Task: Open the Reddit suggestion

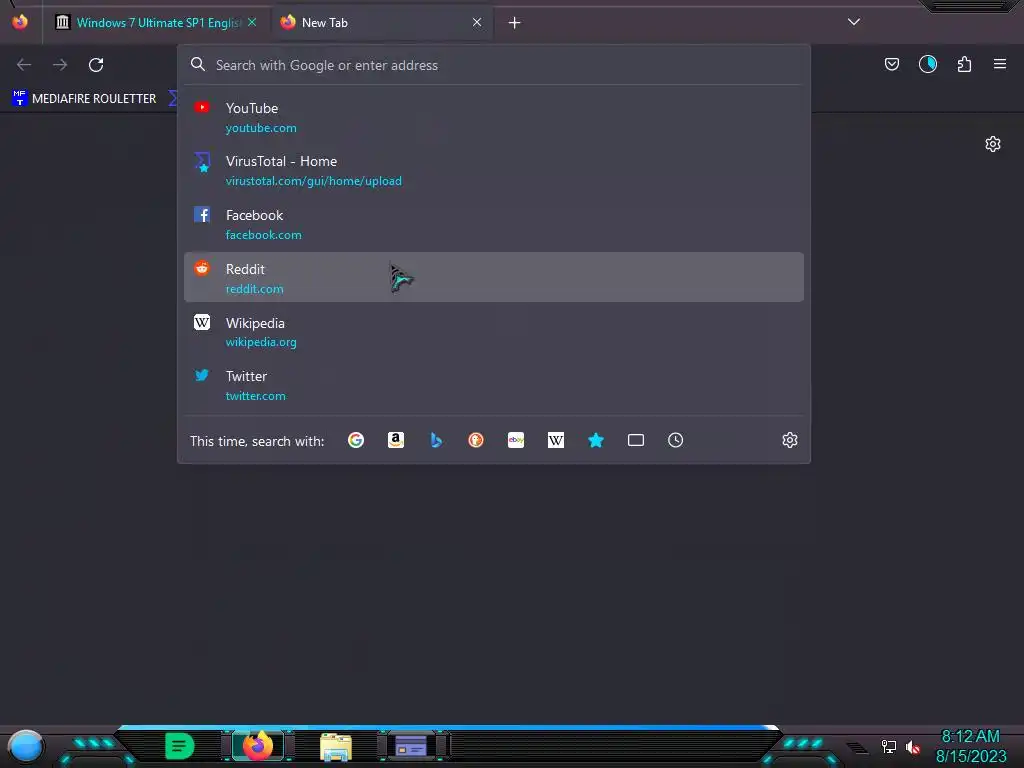Action: [x=494, y=278]
